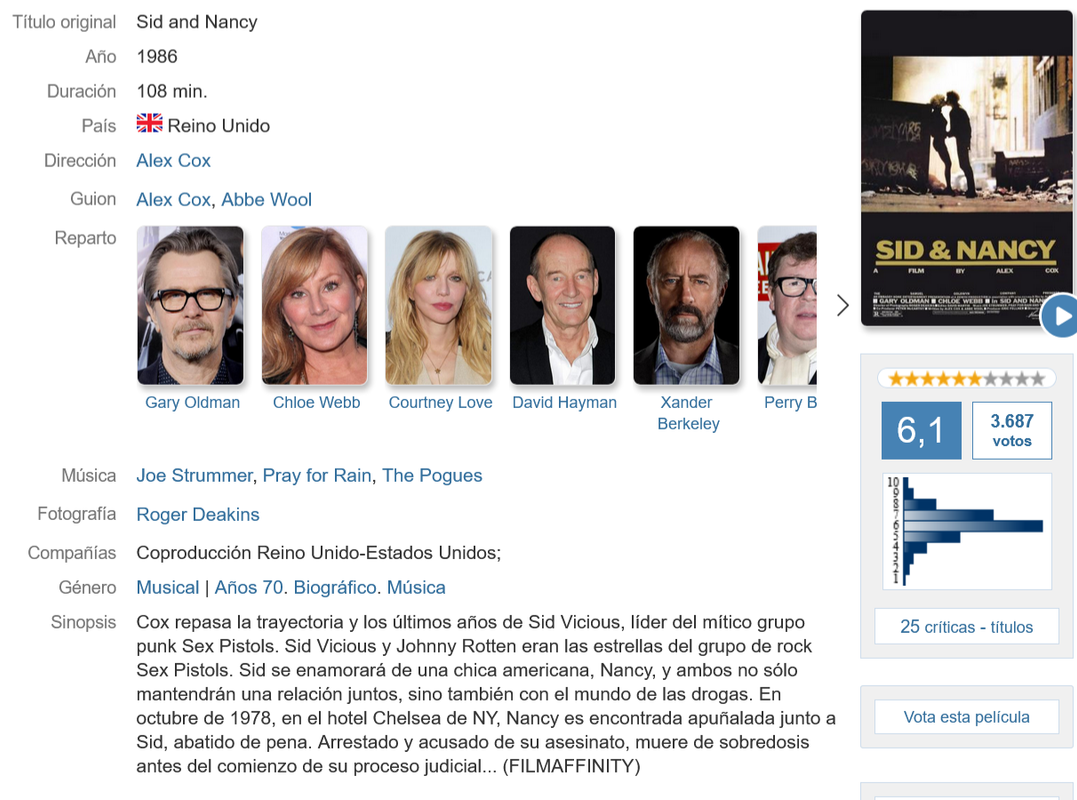The image size is (1077, 800).
Task: Open the Roger Deakins photography link
Action: pyautogui.click(x=198, y=515)
